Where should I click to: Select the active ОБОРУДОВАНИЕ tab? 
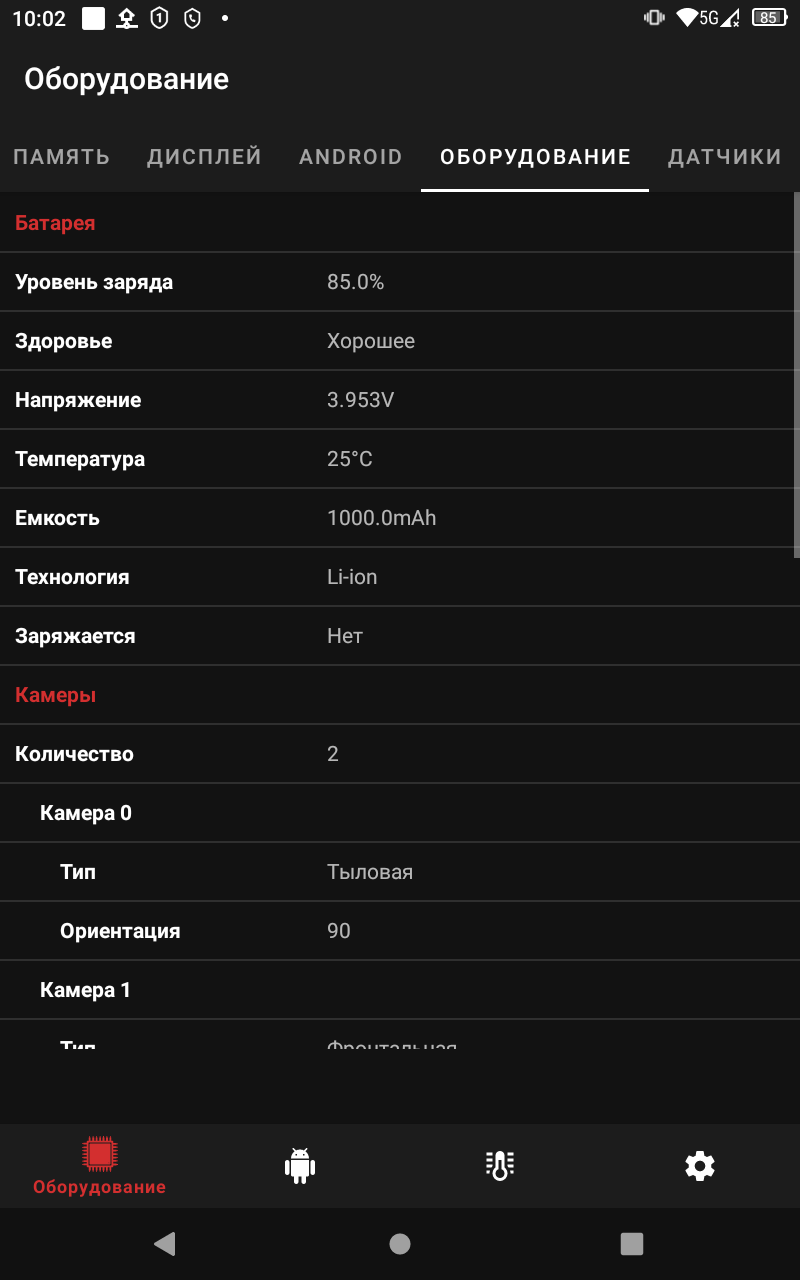pos(535,157)
